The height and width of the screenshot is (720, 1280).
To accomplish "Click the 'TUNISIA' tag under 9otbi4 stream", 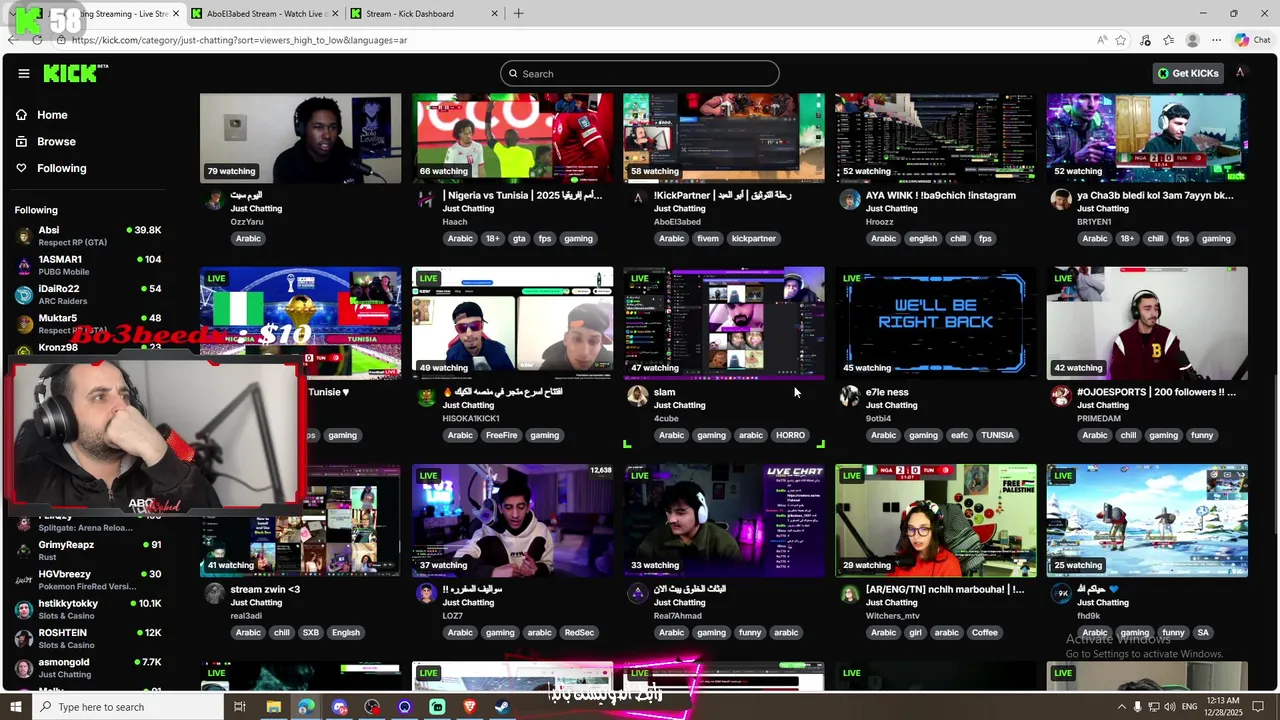I will tap(997, 436).
